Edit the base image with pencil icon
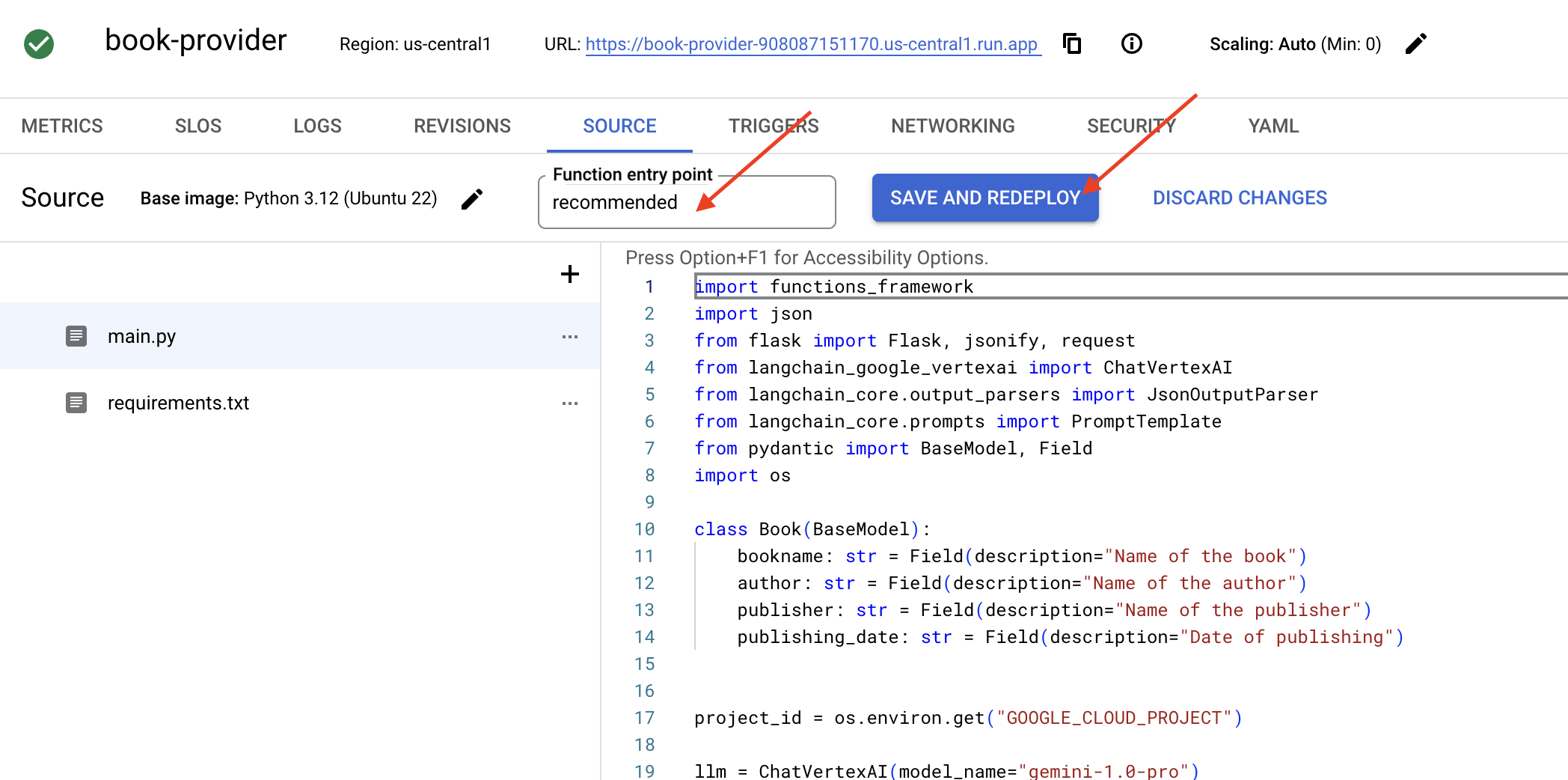1568x780 pixels. 472,199
